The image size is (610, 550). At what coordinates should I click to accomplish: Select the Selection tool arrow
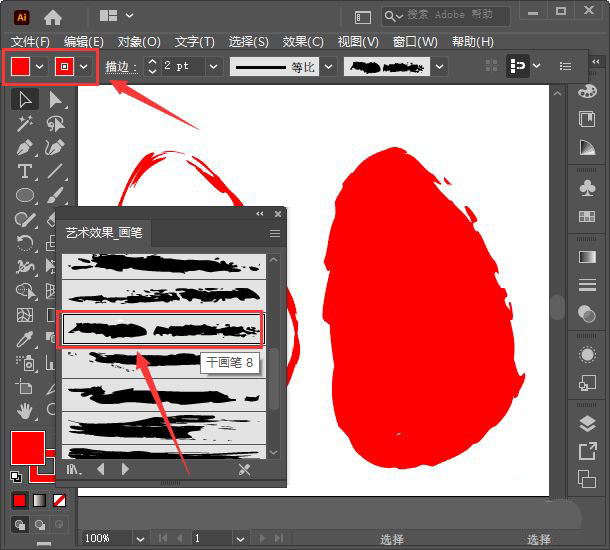[x=25, y=100]
